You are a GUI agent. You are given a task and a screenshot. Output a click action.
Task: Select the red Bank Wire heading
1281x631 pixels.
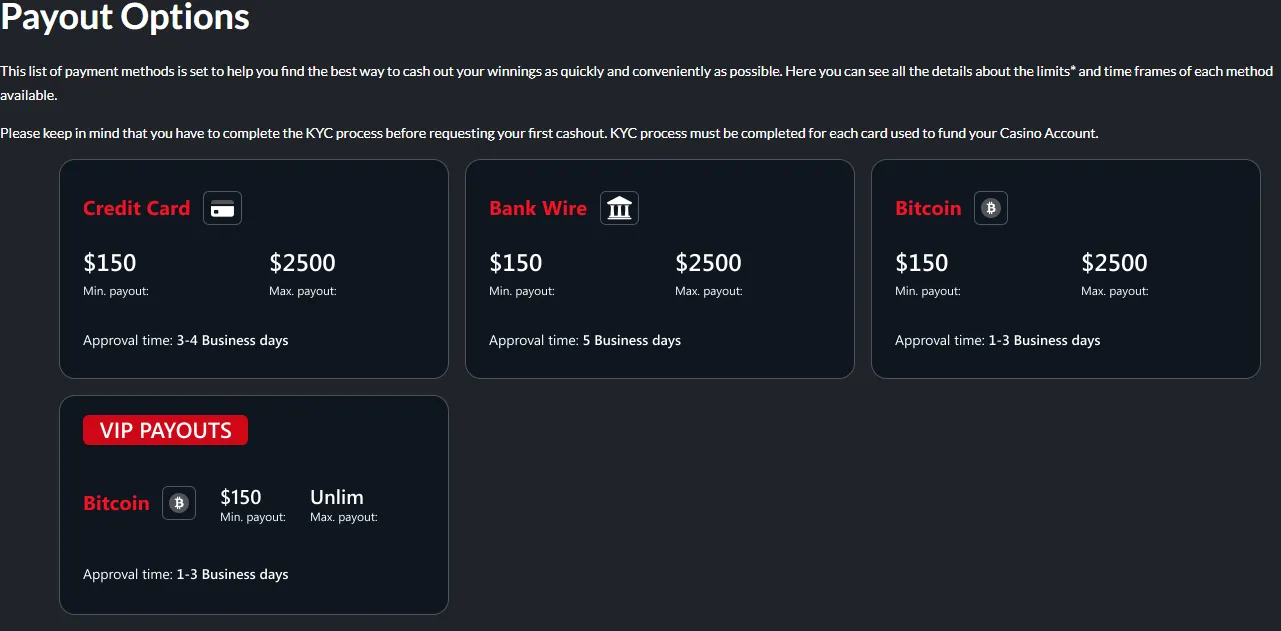pyautogui.click(x=538, y=208)
